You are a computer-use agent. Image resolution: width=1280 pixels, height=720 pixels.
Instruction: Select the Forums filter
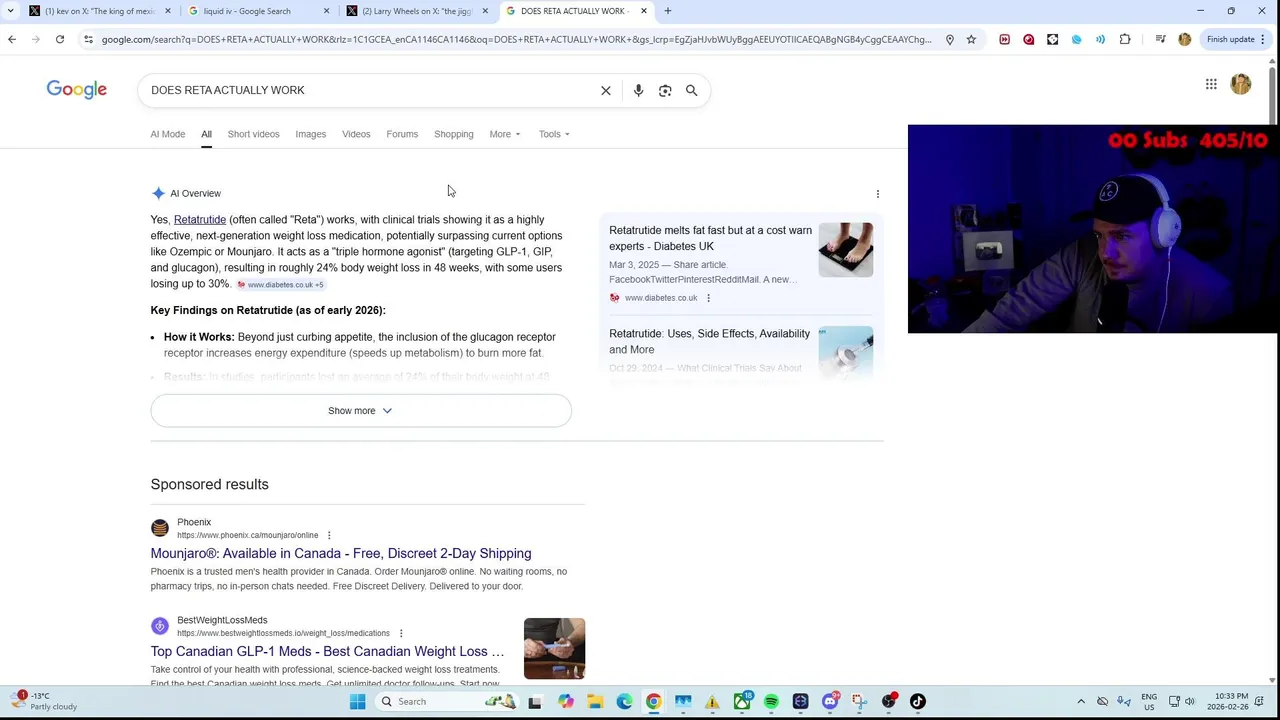click(x=402, y=134)
